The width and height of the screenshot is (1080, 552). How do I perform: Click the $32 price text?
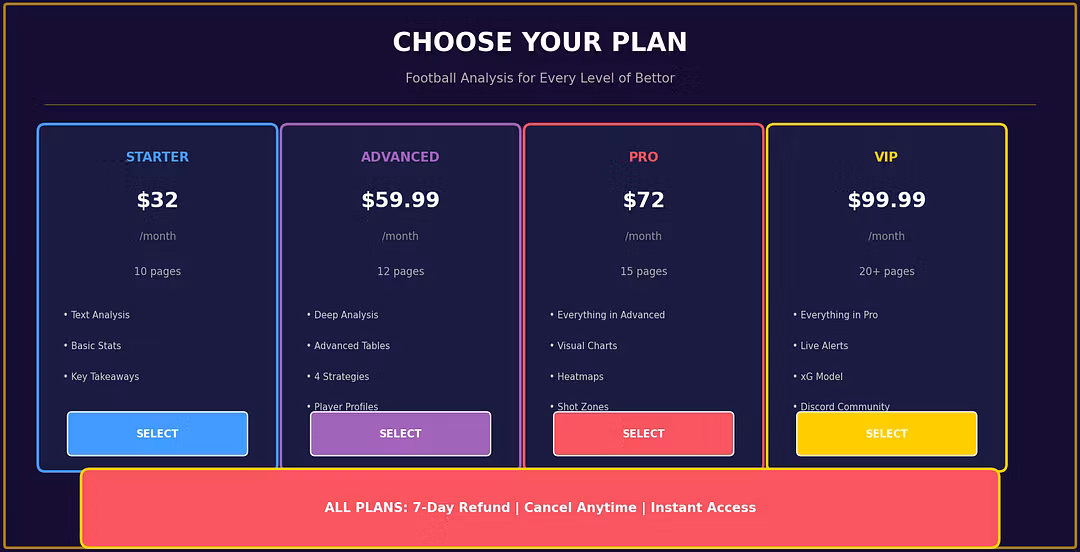pyautogui.click(x=157, y=201)
